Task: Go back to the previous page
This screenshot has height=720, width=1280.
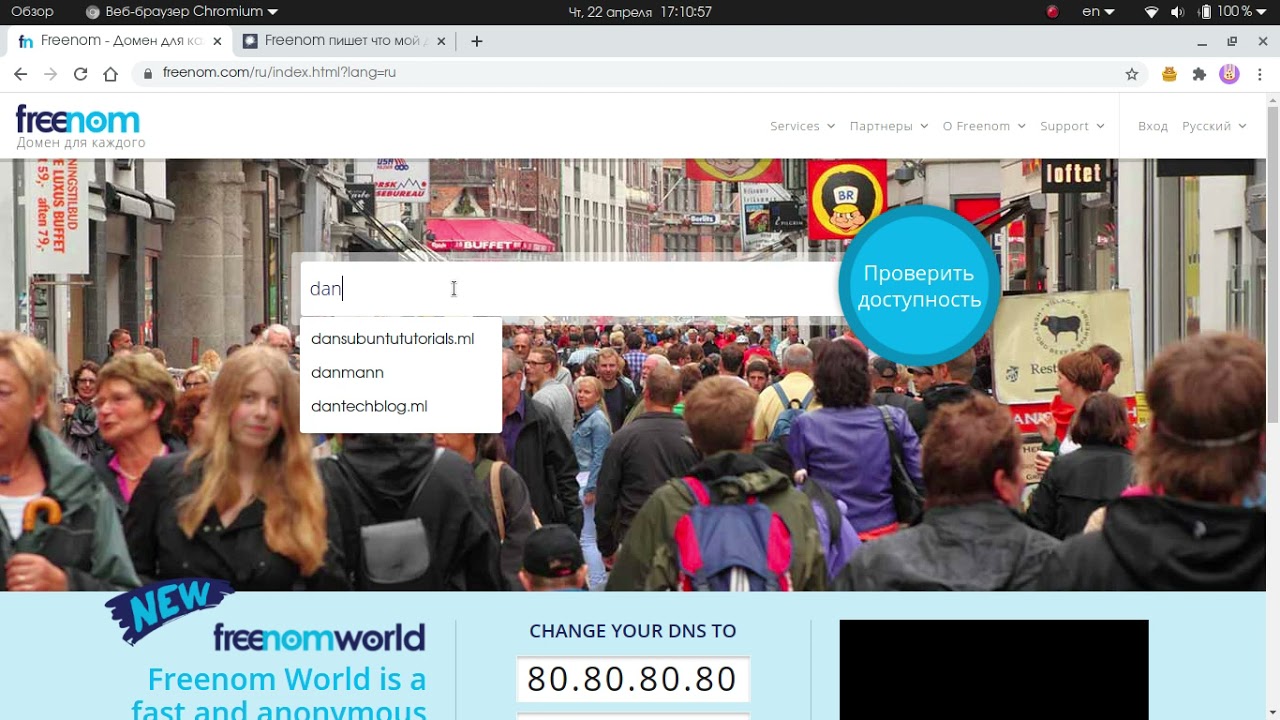Action: tap(20, 73)
